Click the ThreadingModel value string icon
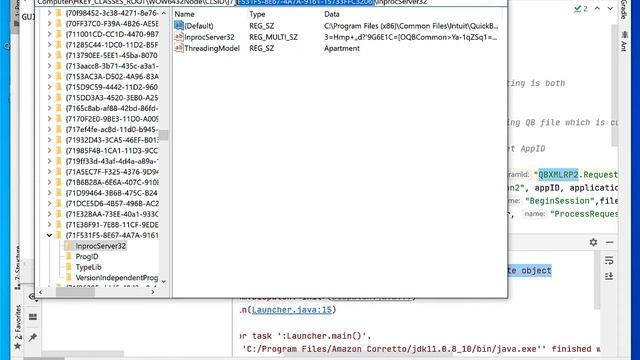Screen dimensions: 640x360 (x=179, y=48)
